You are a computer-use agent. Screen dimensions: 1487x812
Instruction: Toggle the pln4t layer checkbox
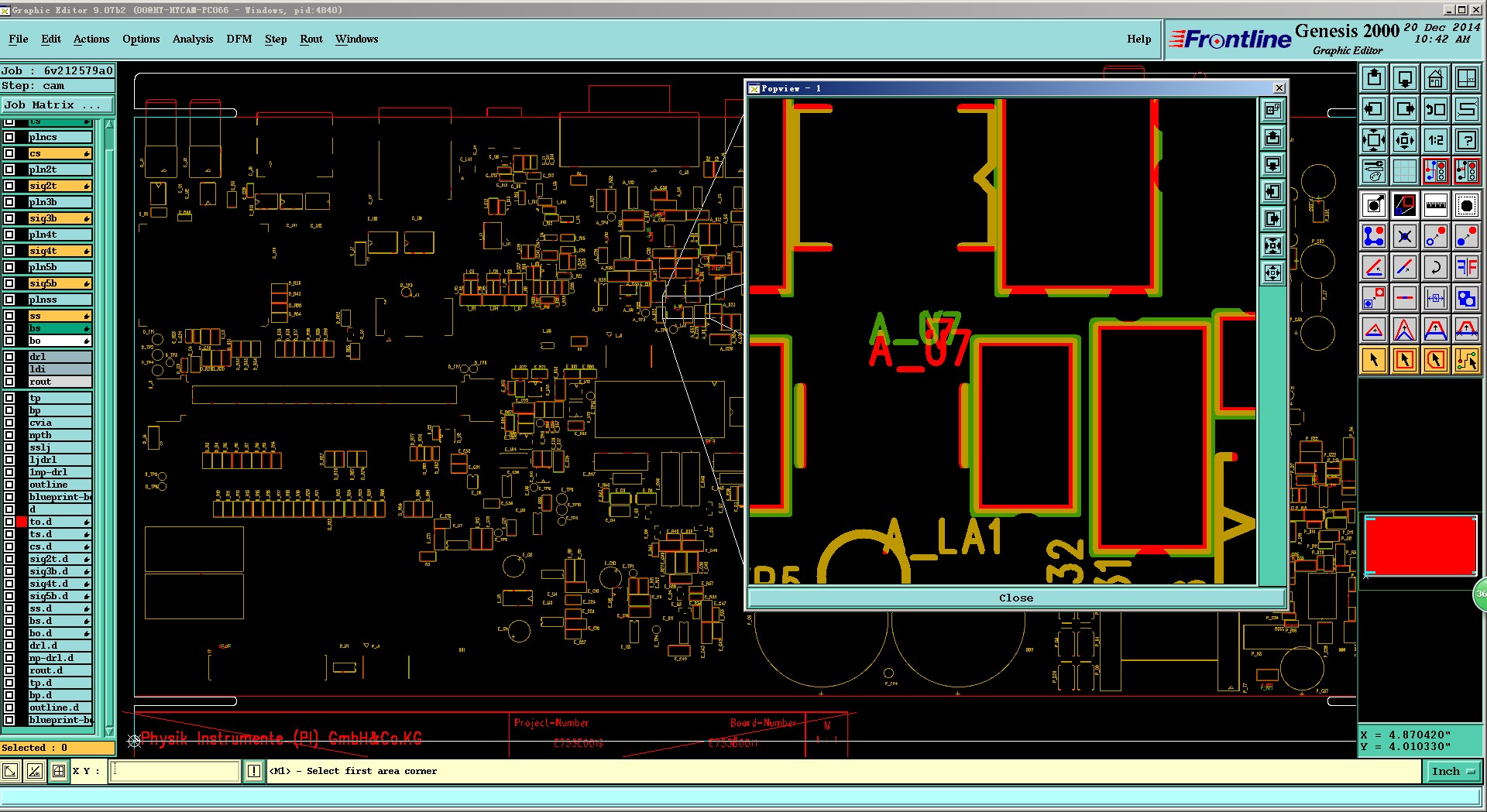coord(9,235)
